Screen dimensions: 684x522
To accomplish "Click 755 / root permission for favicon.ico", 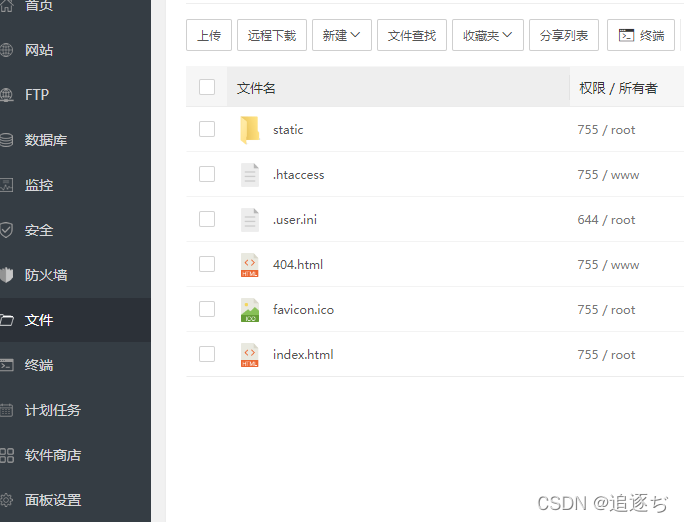I will click(x=606, y=310).
